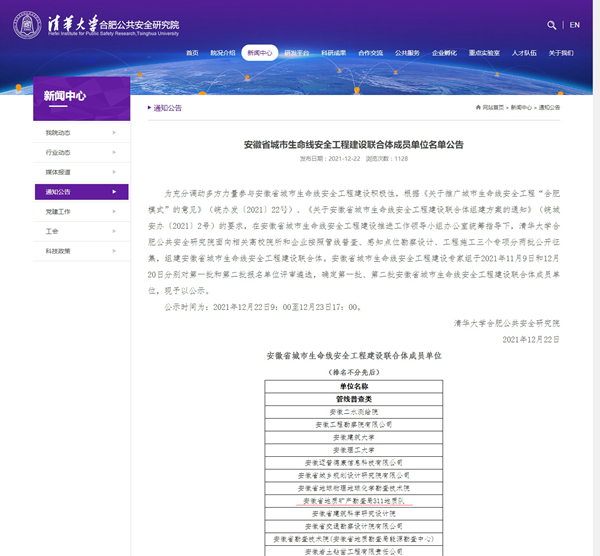Open the 公共服务 navigation item
The width and height of the screenshot is (600, 556).
pyautogui.click(x=407, y=53)
